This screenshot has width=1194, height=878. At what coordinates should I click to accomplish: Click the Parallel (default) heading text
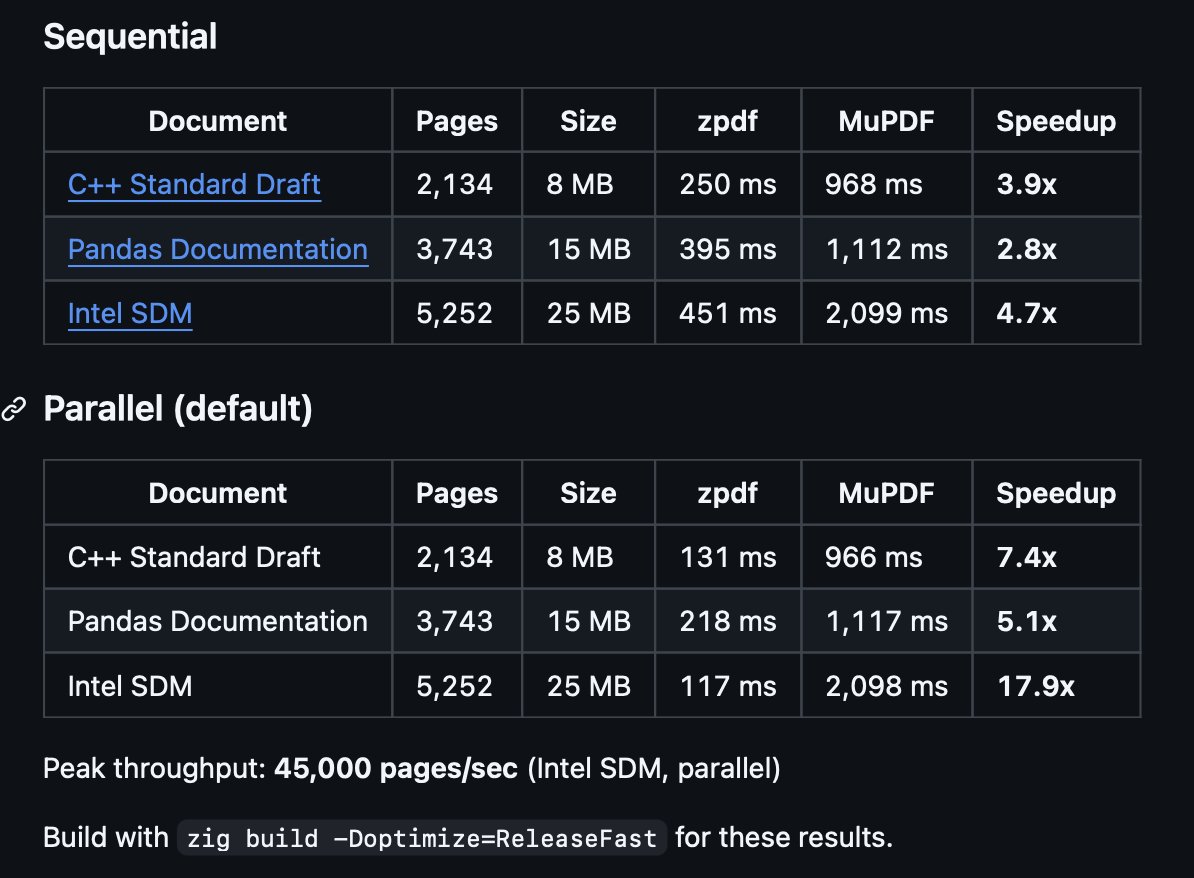[178, 409]
